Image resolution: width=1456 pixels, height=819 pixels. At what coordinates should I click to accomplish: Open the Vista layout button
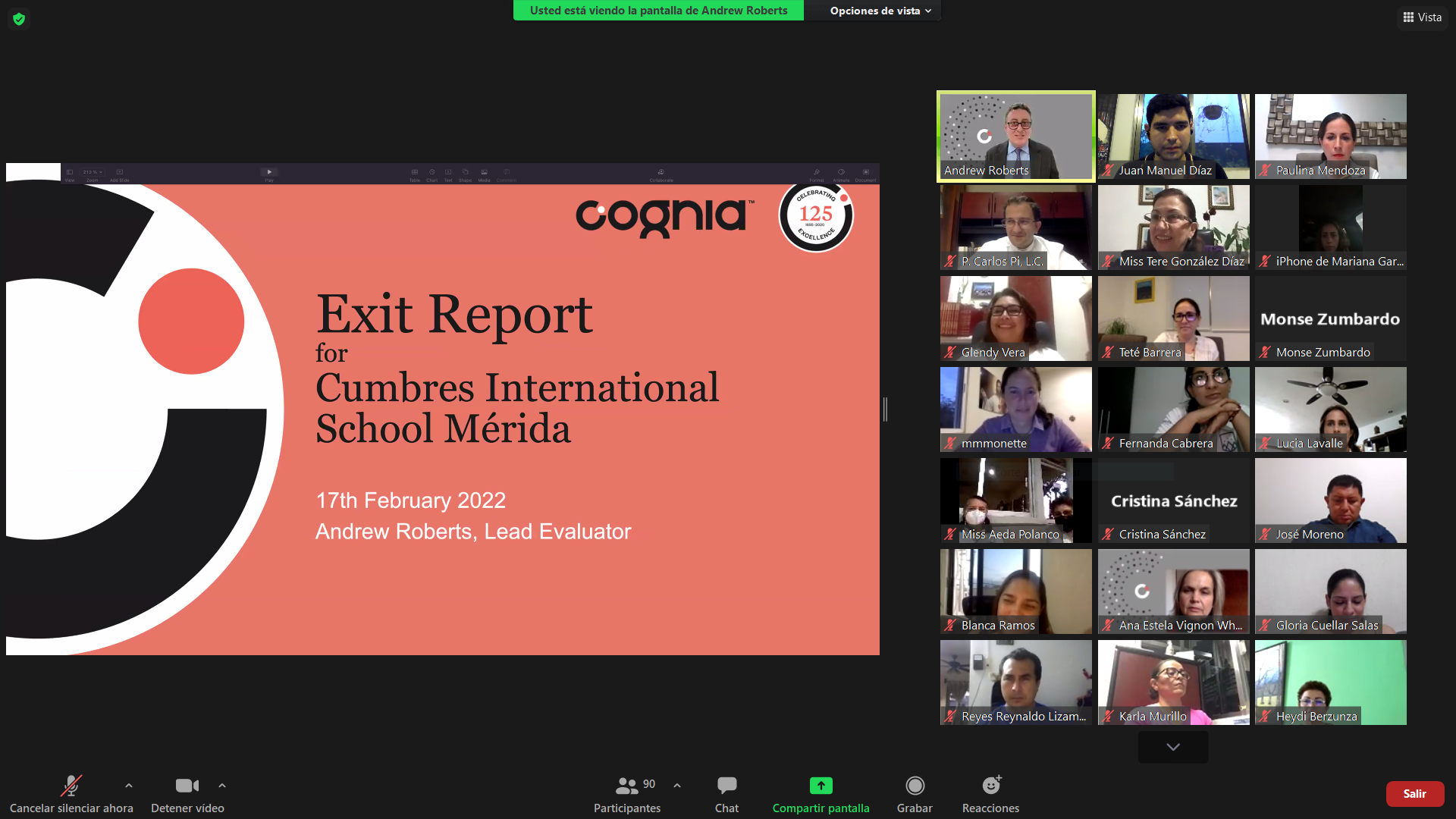[1422, 17]
